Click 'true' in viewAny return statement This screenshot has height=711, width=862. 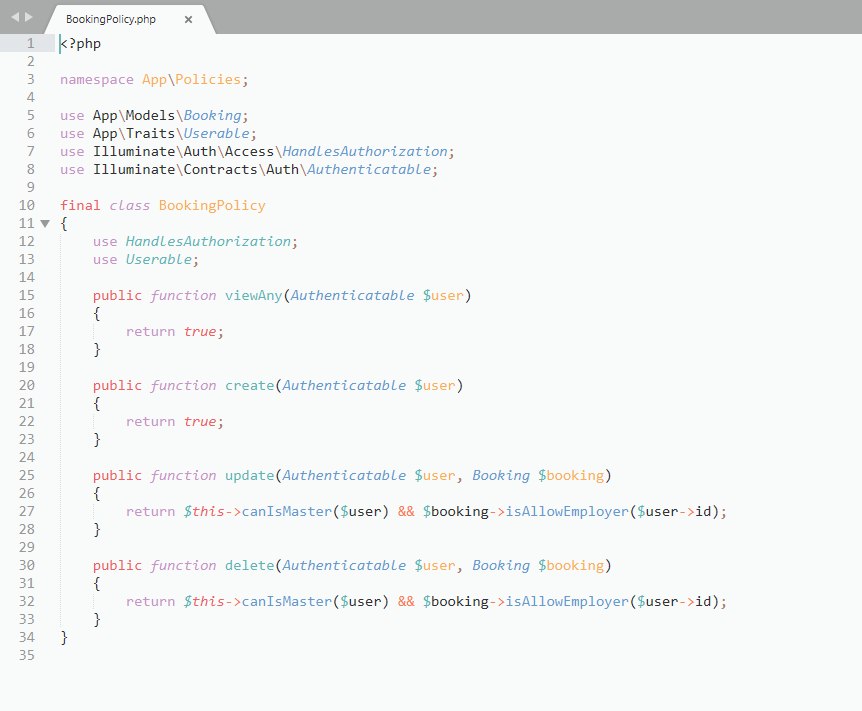pyautogui.click(x=200, y=331)
